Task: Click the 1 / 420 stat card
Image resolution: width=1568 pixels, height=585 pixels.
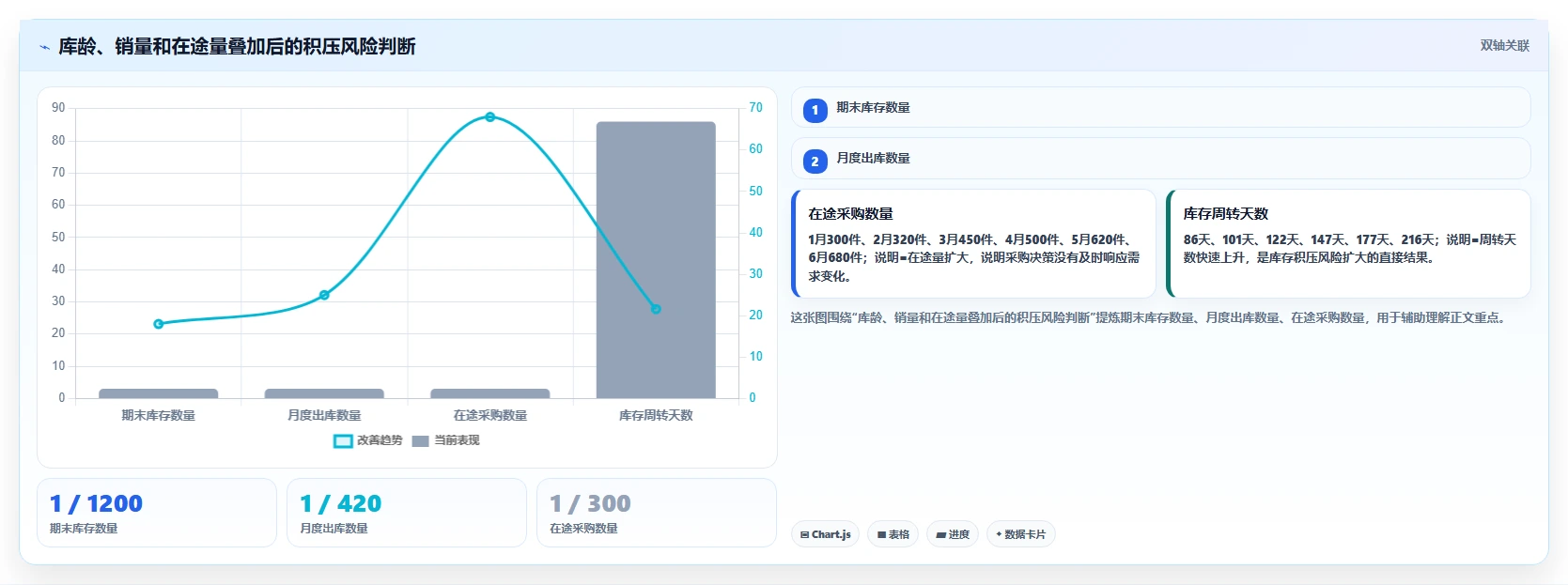Action: coord(407,513)
